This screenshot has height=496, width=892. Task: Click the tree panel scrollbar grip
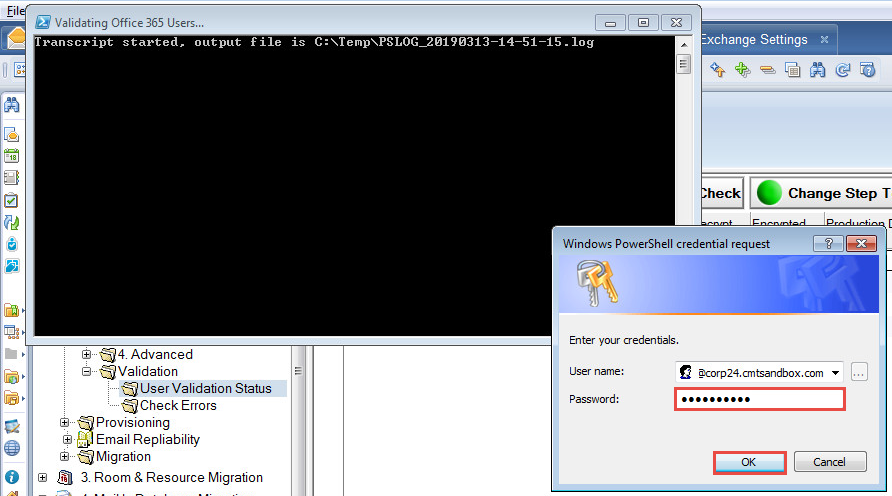pos(298,371)
